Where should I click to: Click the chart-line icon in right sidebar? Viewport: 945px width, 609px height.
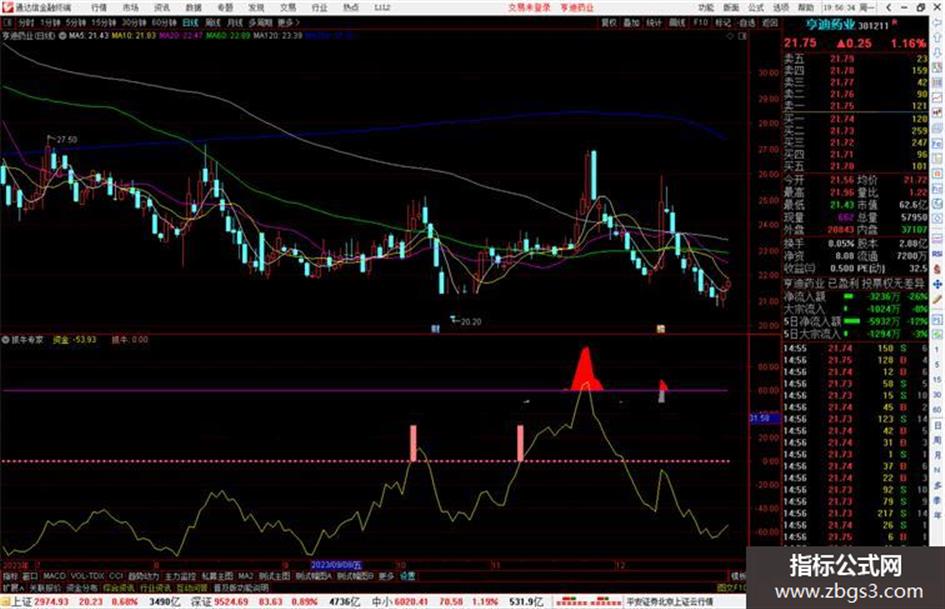(937, 97)
